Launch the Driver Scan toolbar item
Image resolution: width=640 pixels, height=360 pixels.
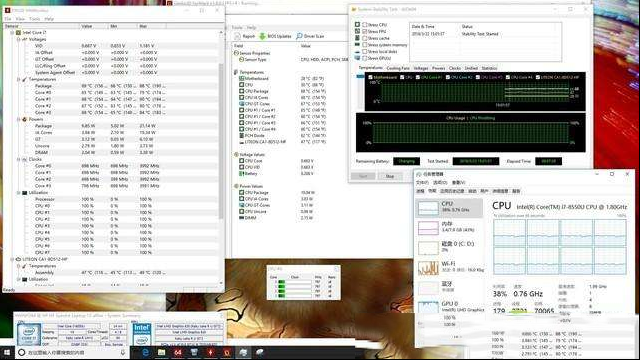coord(310,36)
